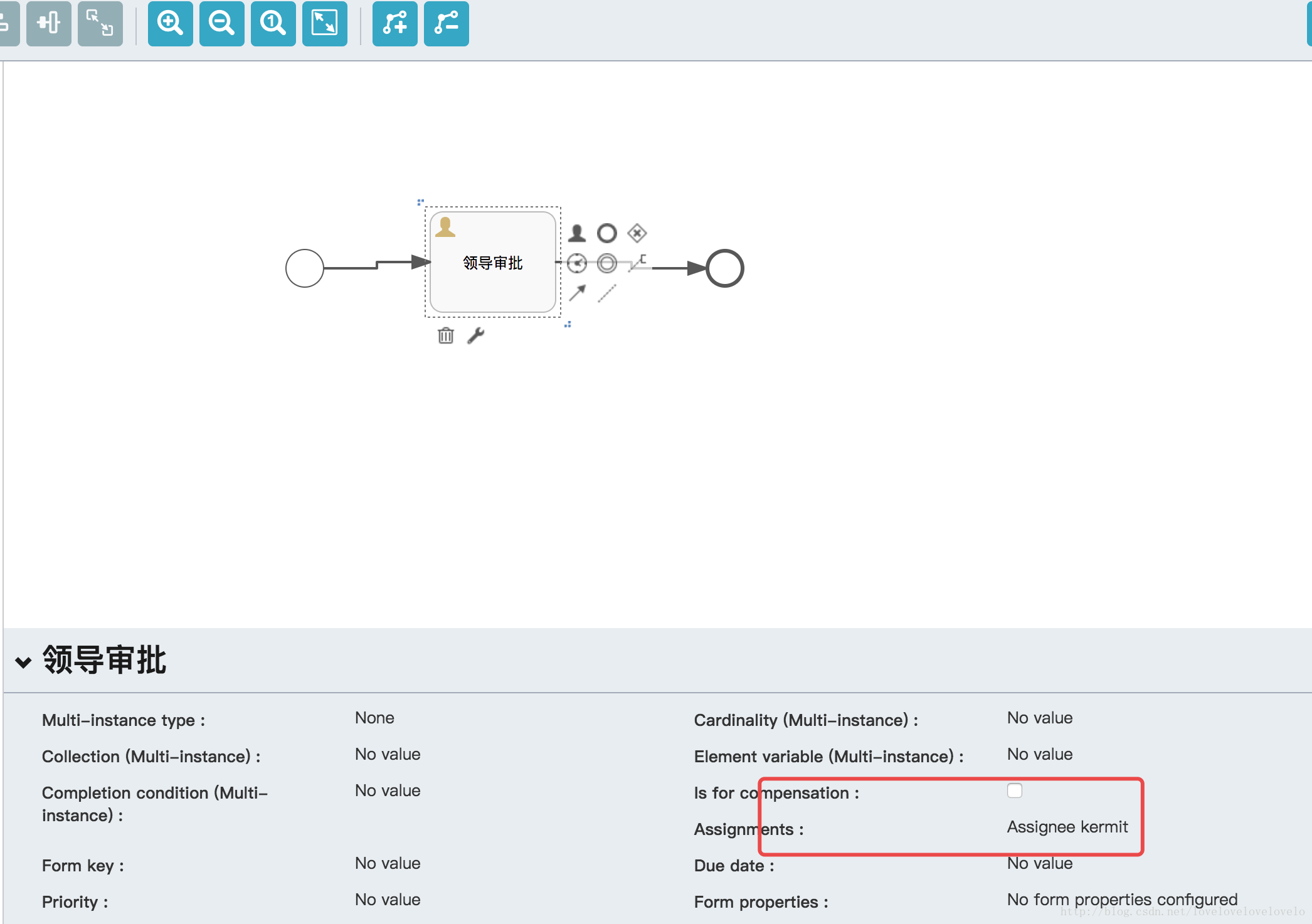1312x924 pixels.
Task: Click No value for Collection (Multi-instance)
Action: tap(388, 754)
